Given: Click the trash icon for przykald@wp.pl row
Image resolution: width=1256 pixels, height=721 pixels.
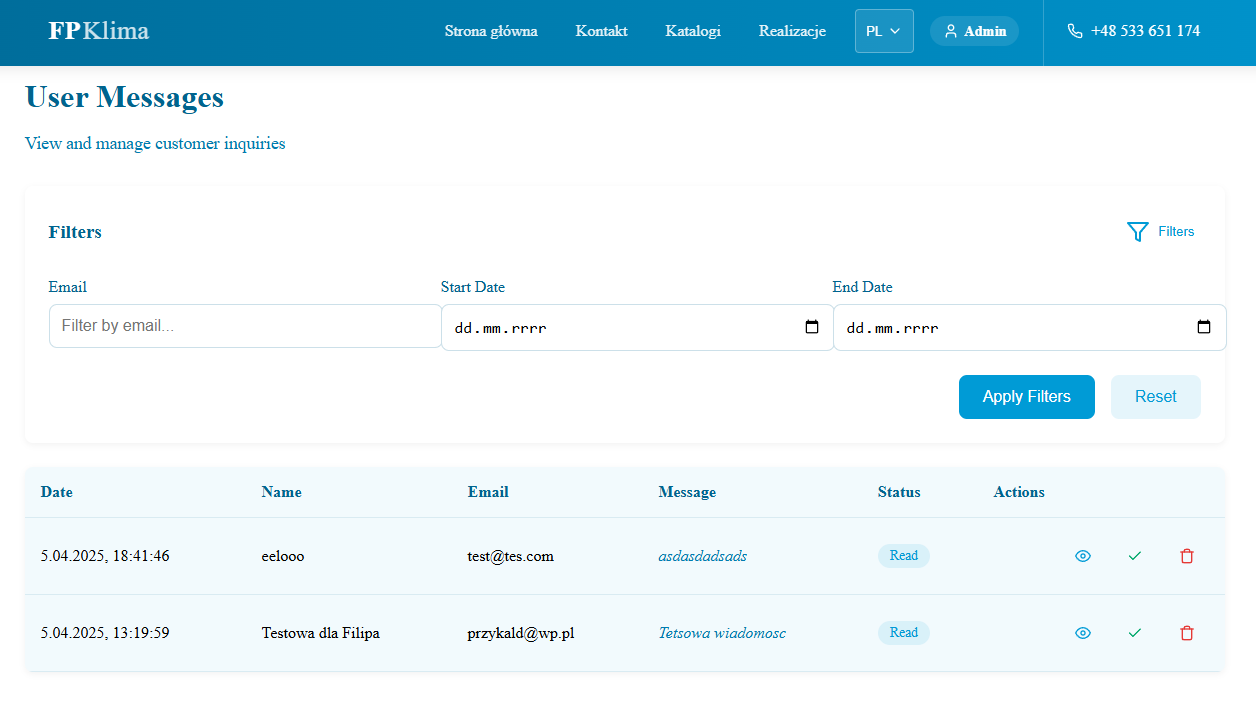Looking at the screenshot, I should click(1187, 633).
